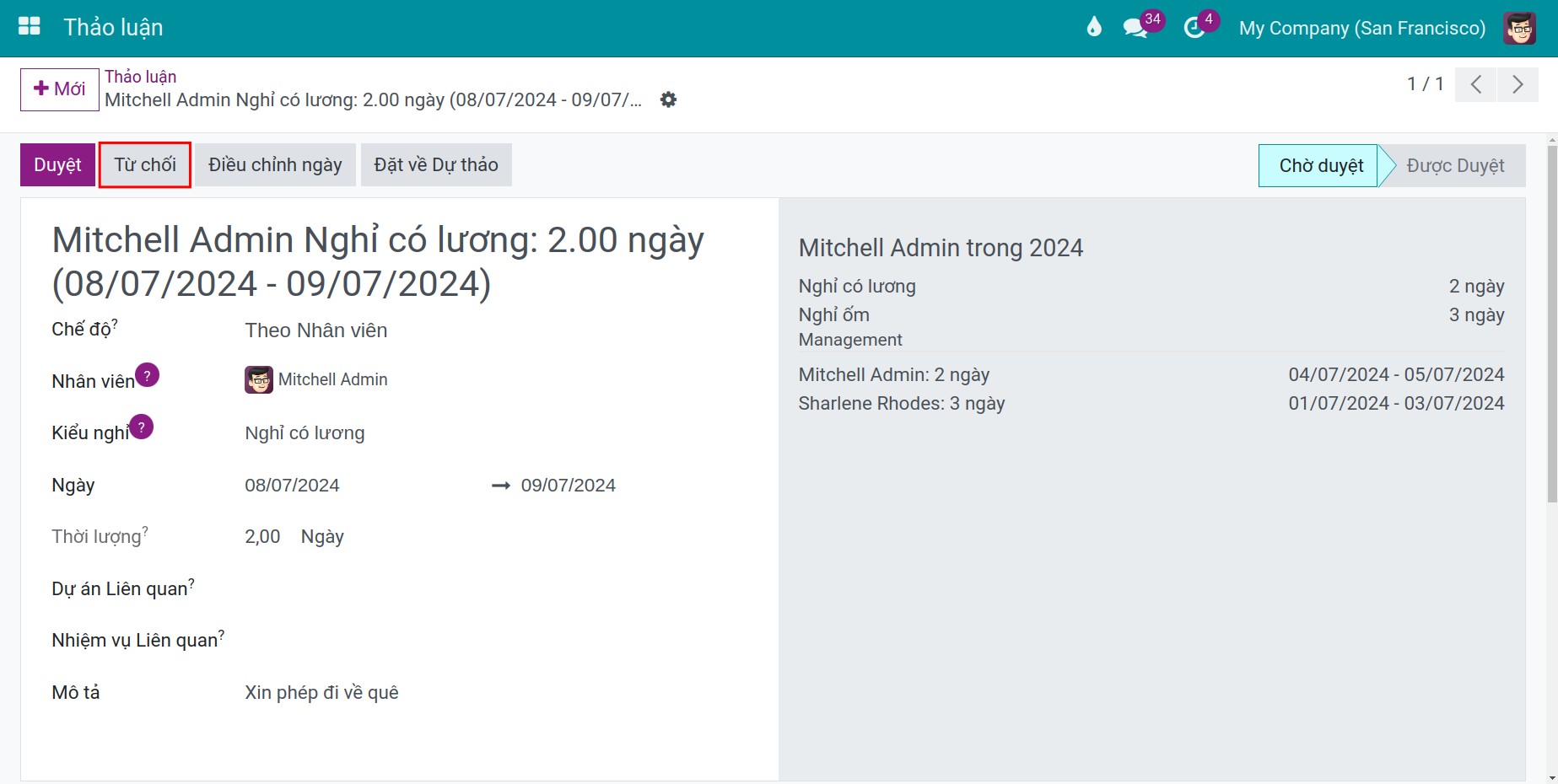Click the Nghỉ ốm summary row
1558x784 pixels.
(1151, 315)
